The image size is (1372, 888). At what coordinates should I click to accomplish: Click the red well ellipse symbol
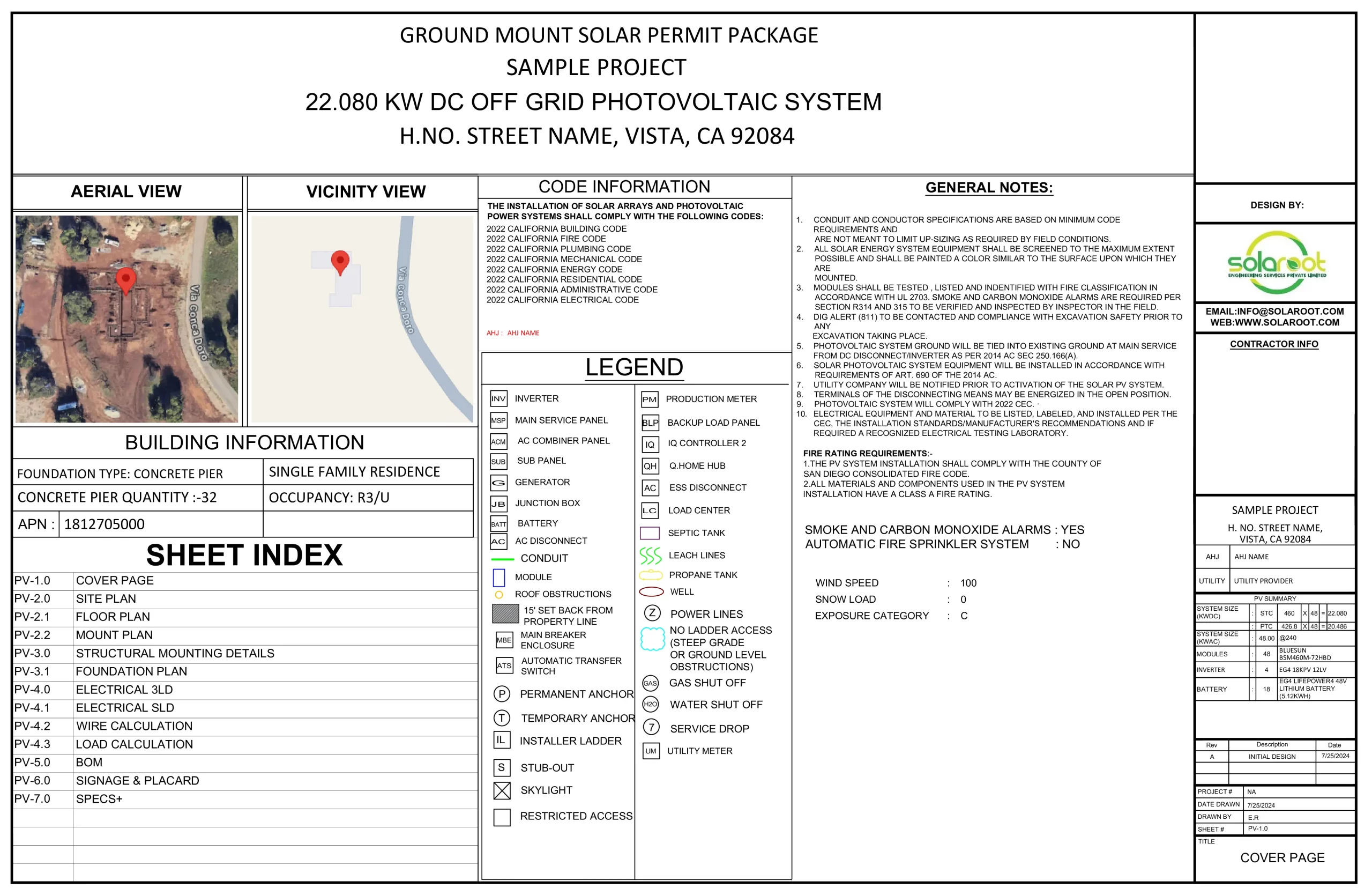point(651,591)
